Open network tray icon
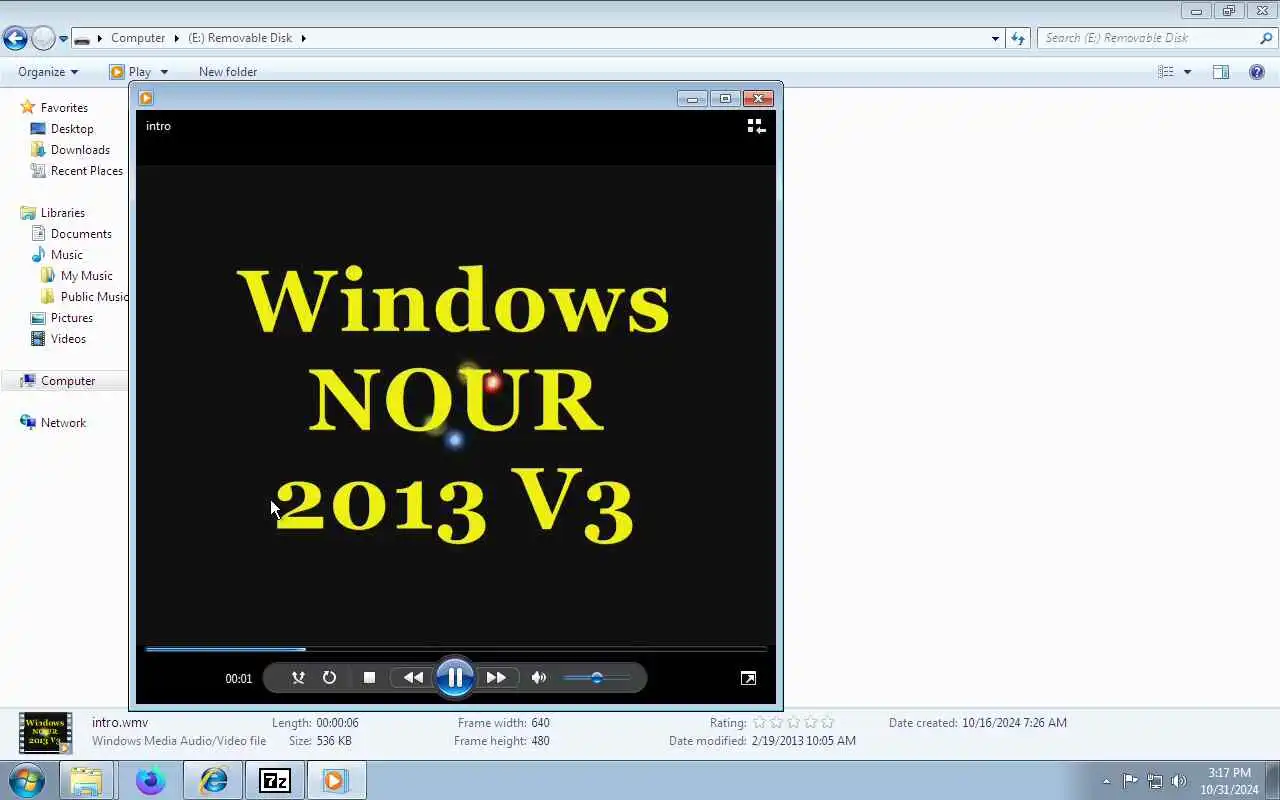The image size is (1280, 800). 1155,781
